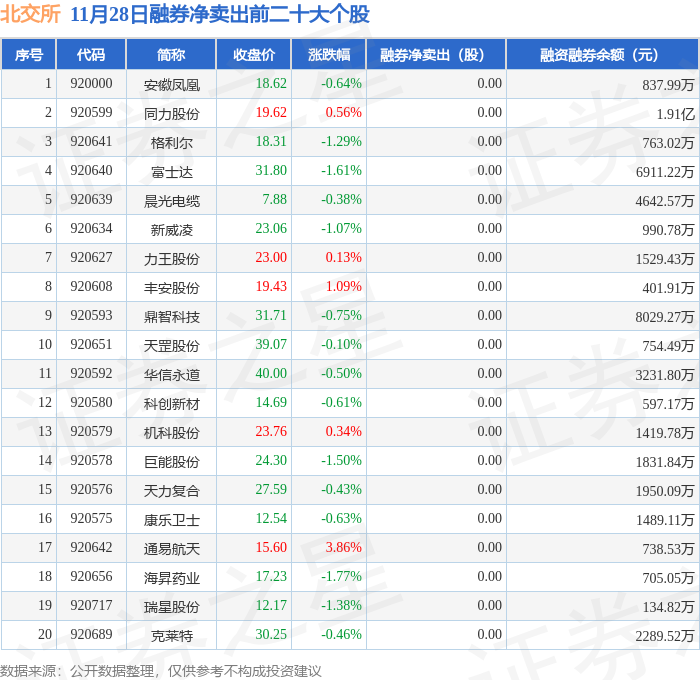Select the 克莱特 stock name
The image size is (700, 680).
171,636
